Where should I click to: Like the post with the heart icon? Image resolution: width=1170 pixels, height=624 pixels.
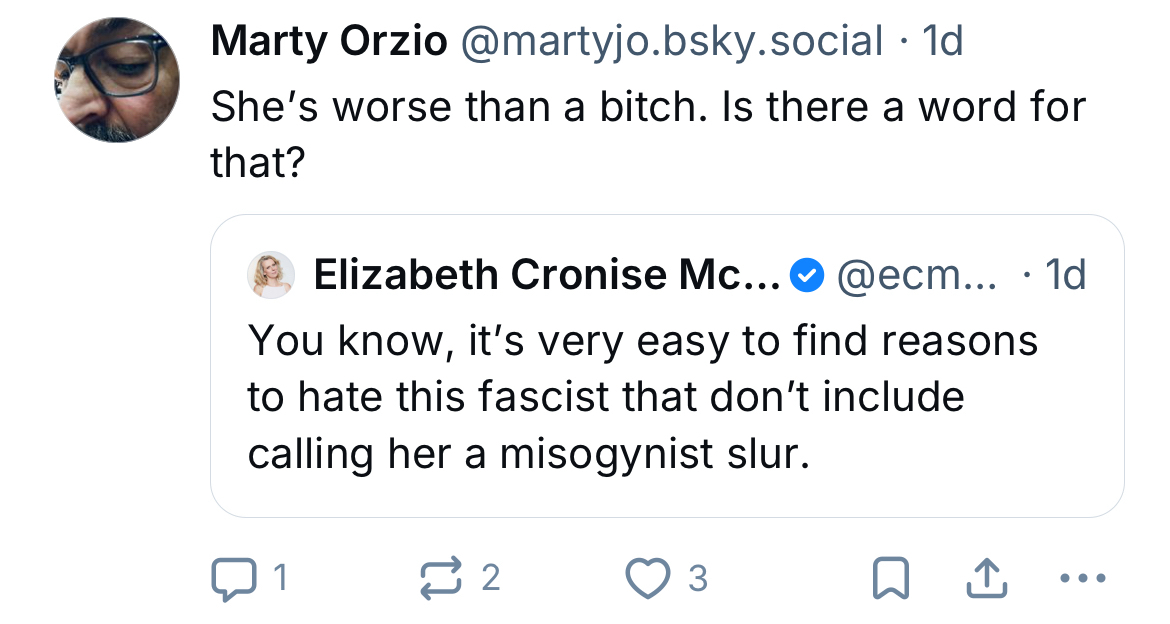pos(647,578)
